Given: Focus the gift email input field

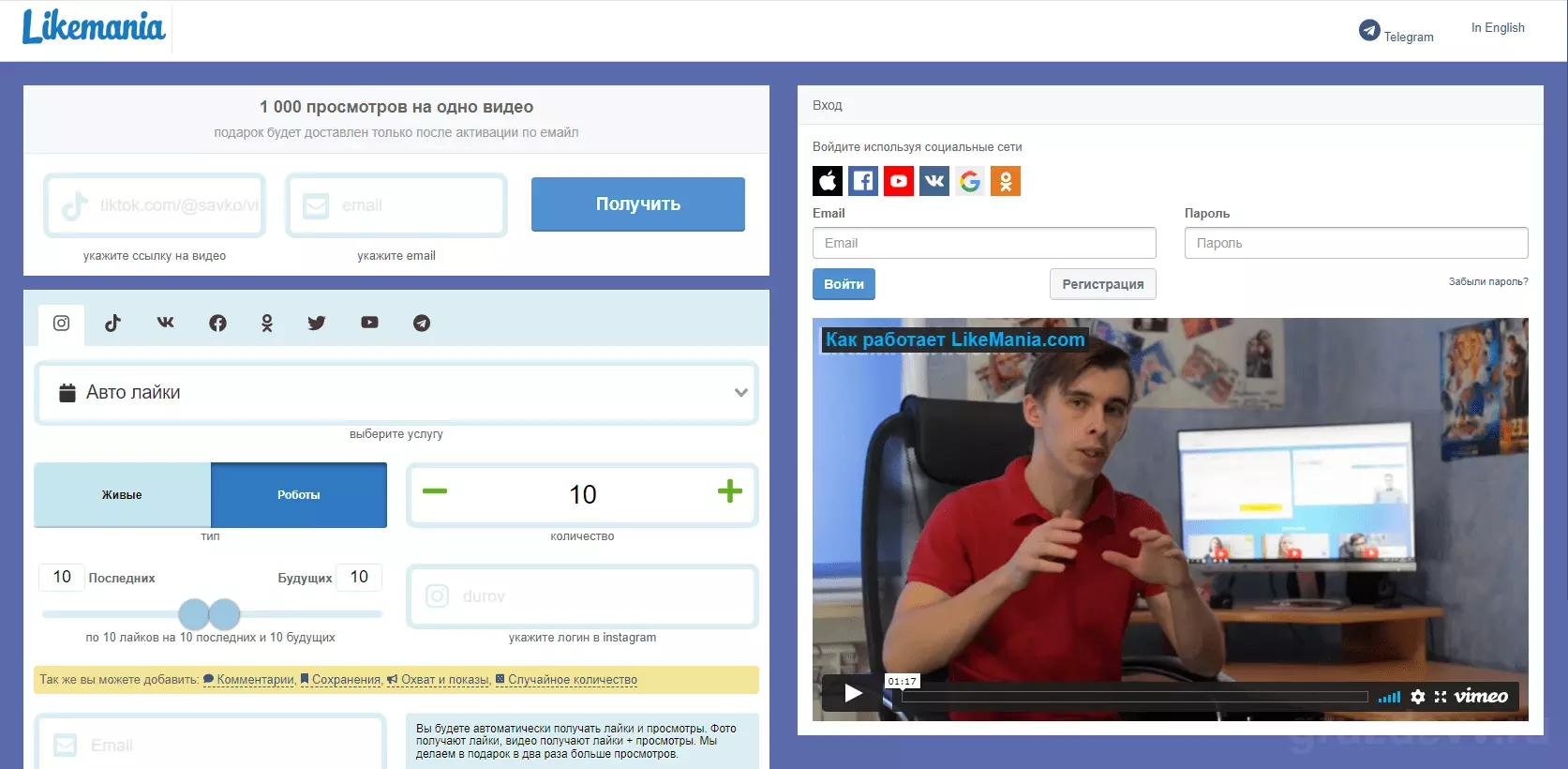Looking at the screenshot, I should click(396, 205).
